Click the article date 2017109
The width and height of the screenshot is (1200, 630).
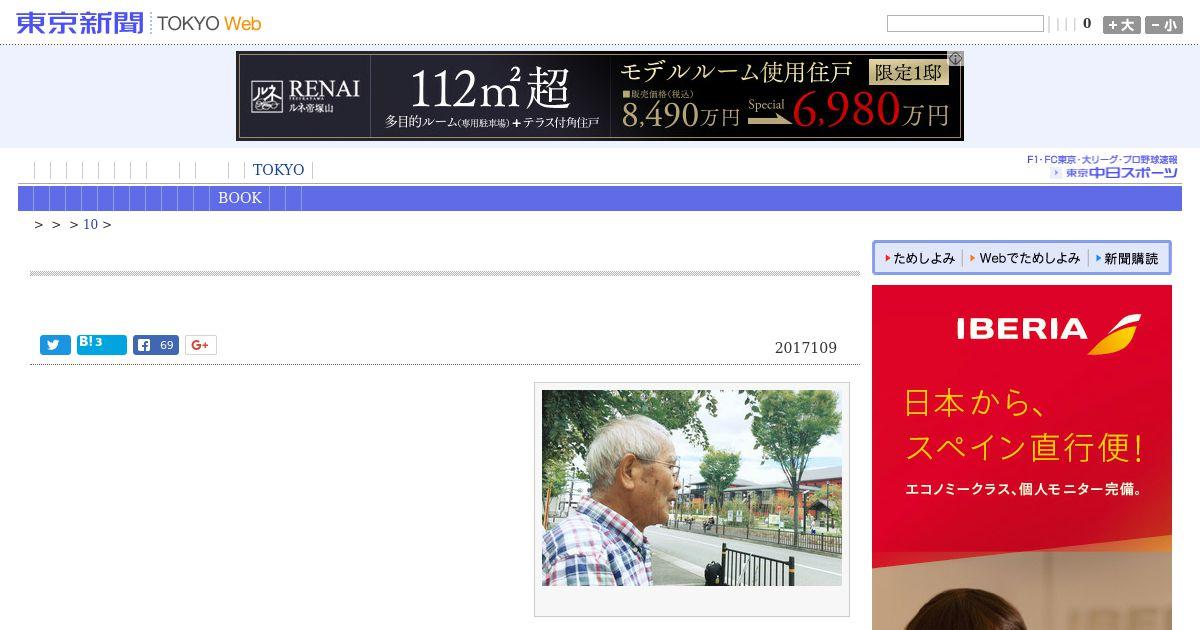(x=806, y=348)
